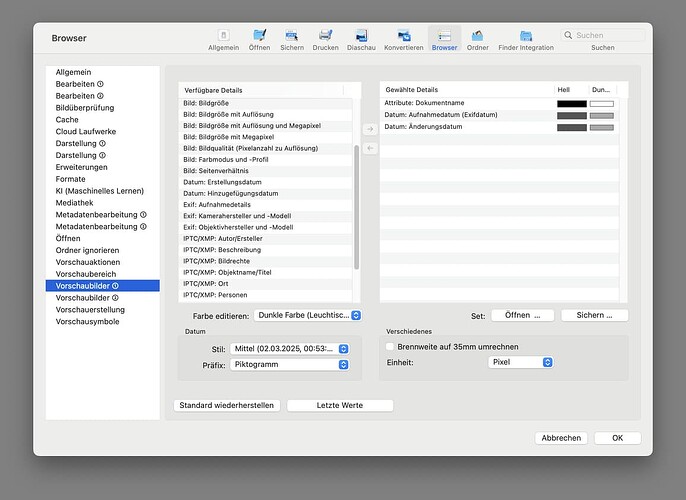Viewport: 686px width, 500px height.
Task: Click the Letzte Werte button
Action: (340, 406)
